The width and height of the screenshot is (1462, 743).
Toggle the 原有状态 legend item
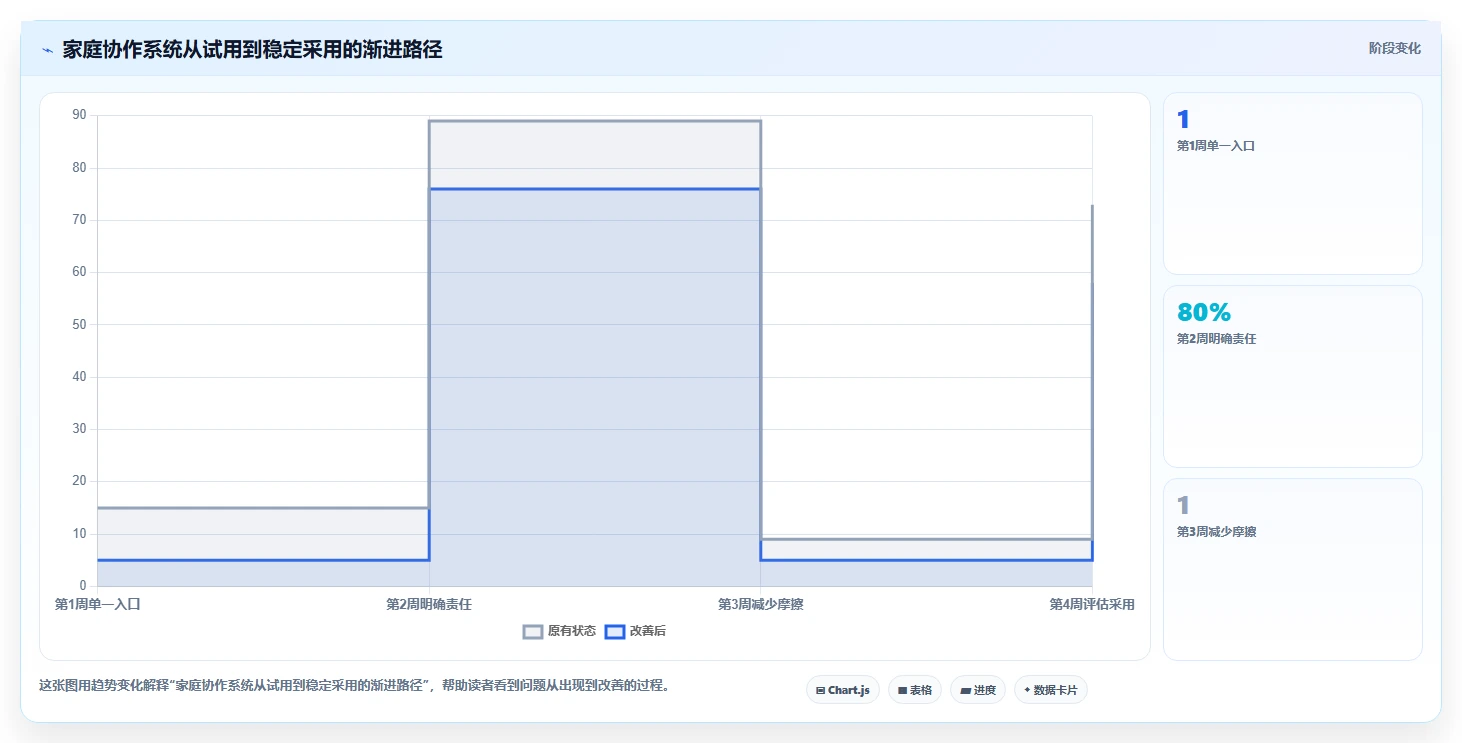point(560,631)
